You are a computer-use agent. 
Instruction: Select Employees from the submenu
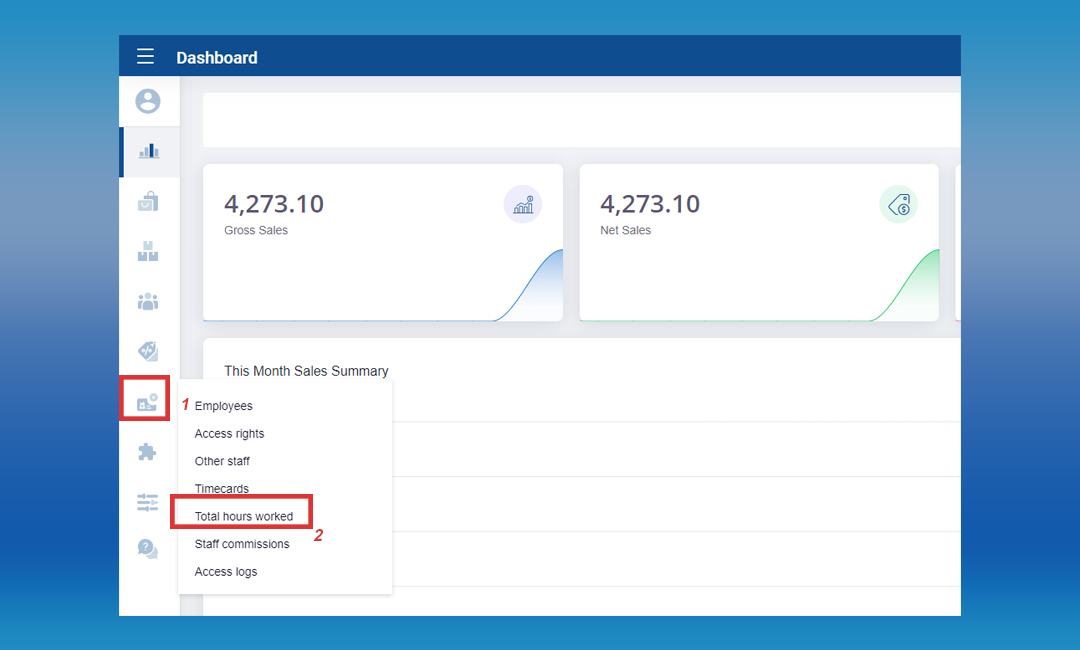click(x=224, y=406)
